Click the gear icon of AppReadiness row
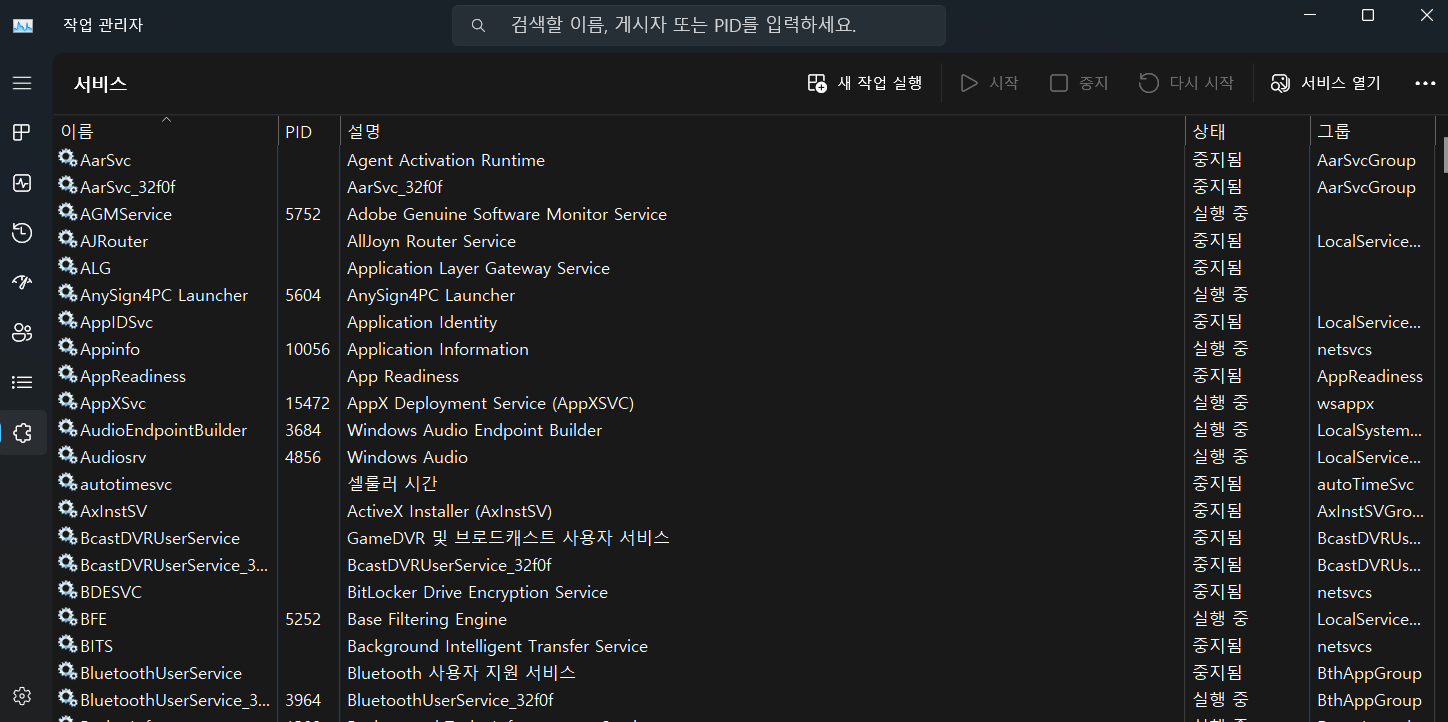This screenshot has width=1448, height=722. coord(67,375)
